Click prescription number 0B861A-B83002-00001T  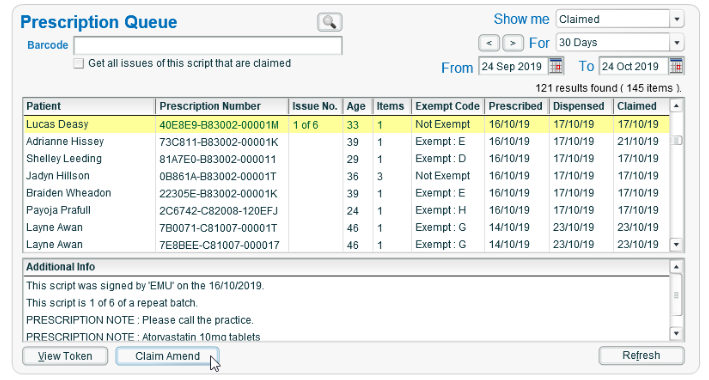coord(218,176)
